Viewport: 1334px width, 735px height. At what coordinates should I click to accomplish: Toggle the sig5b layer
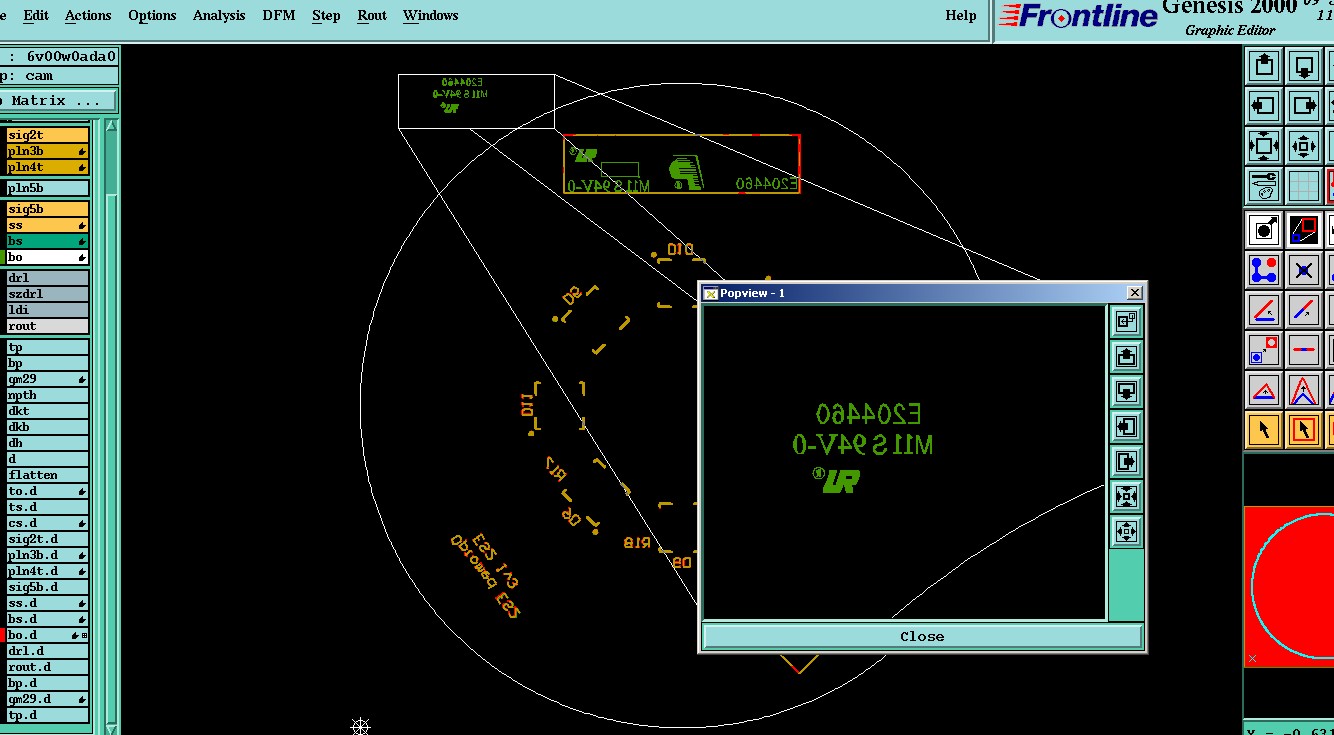(x=47, y=209)
